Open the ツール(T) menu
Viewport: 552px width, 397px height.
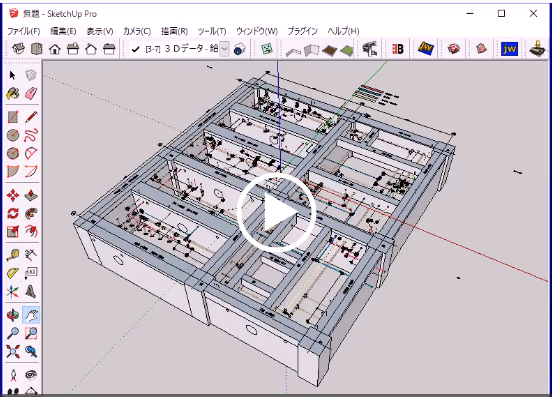click(212, 31)
